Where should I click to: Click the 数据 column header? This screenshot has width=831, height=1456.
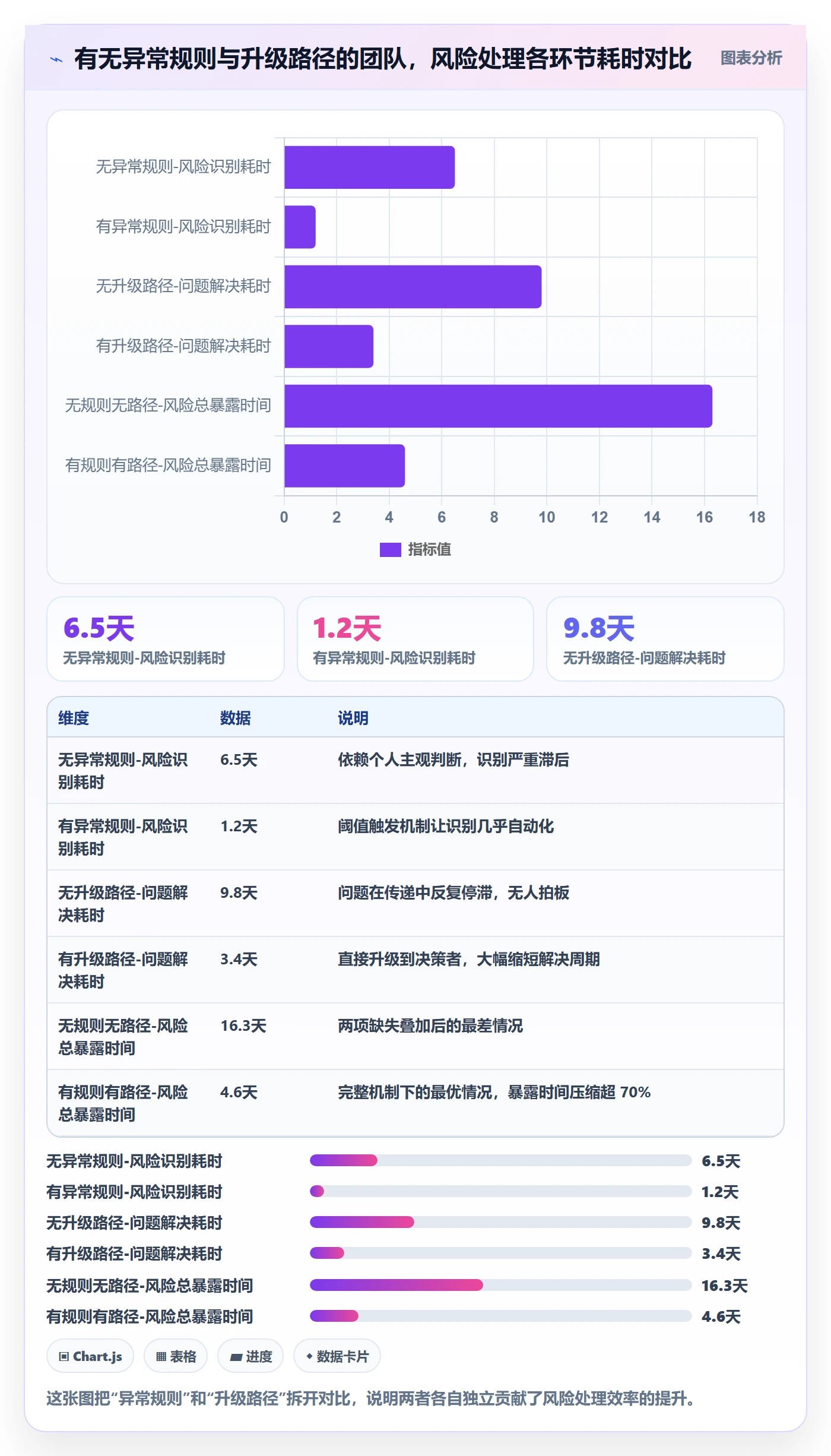click(x=236, y=718)
